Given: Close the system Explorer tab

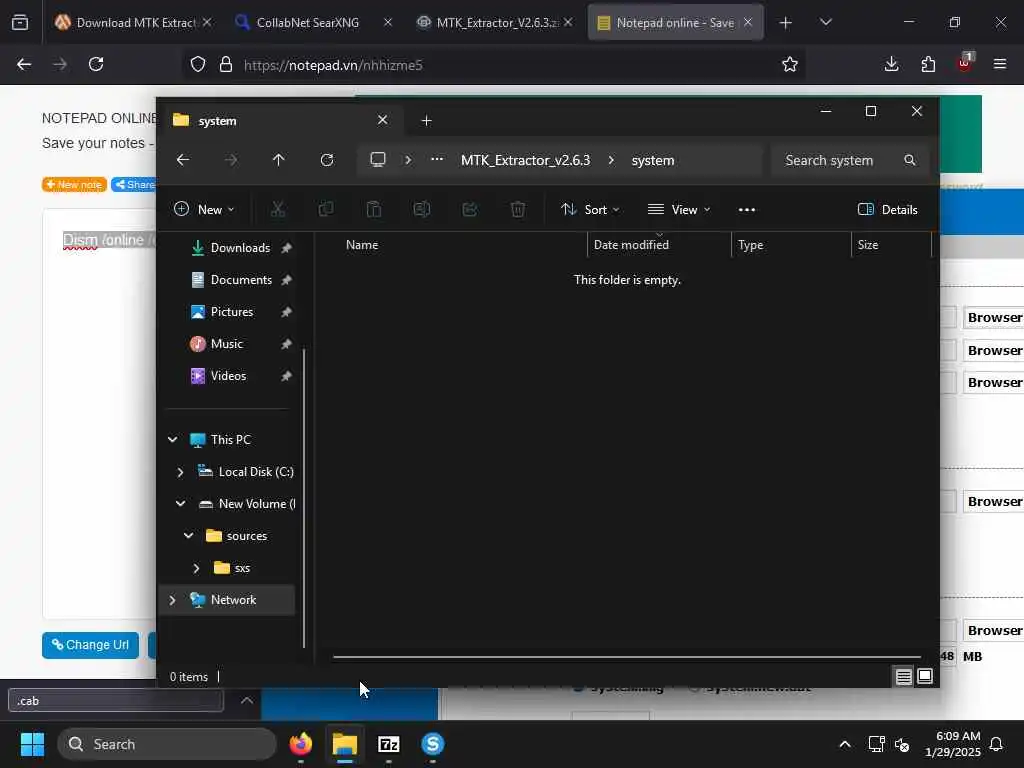Looking at the screenshot, I should click(x=383, y=120).
